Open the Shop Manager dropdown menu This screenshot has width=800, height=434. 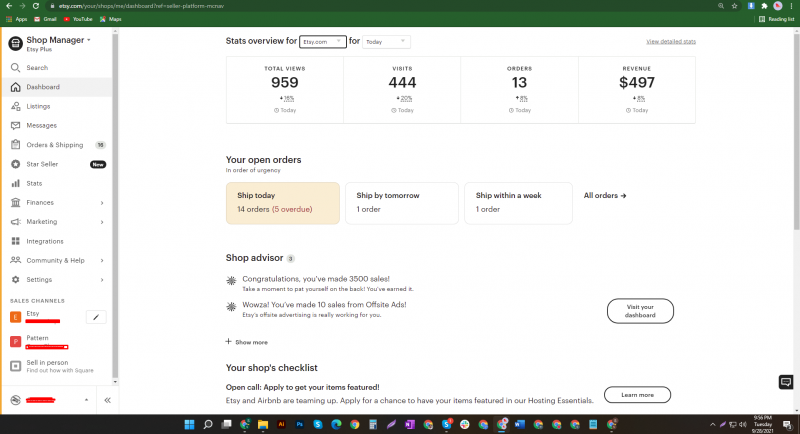click(x=58, y=40)
